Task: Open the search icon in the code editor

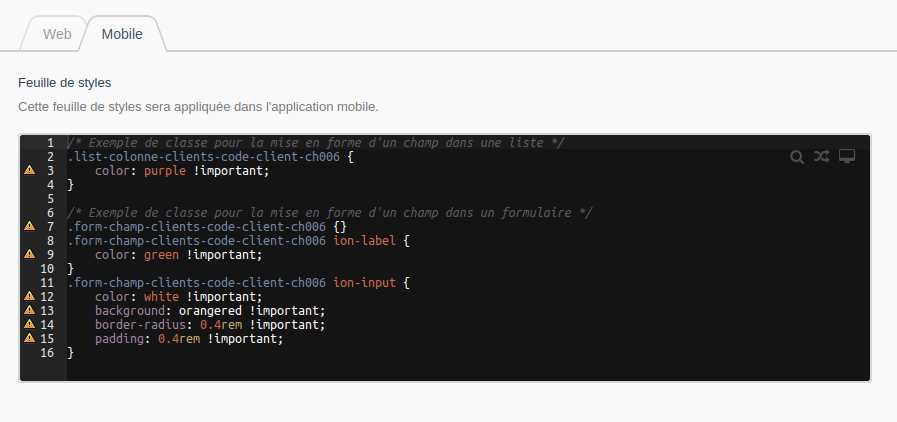Action: click(797, 156)
